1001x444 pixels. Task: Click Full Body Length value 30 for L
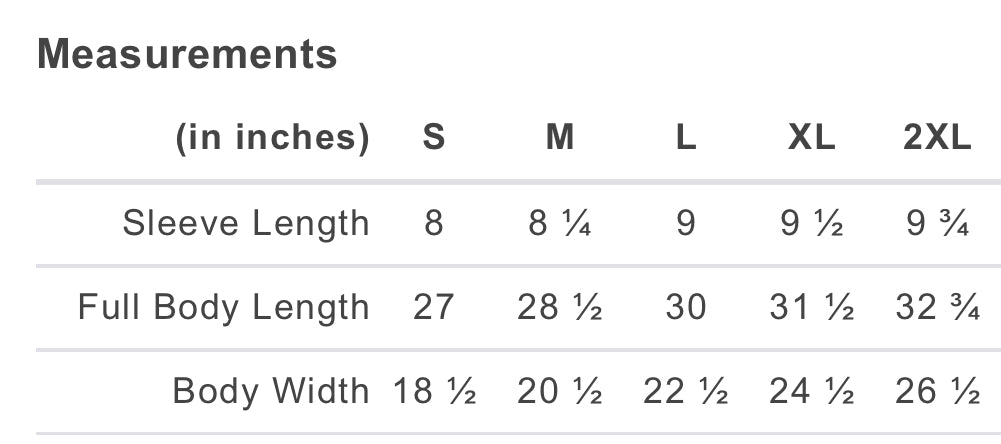pos(685,307)
